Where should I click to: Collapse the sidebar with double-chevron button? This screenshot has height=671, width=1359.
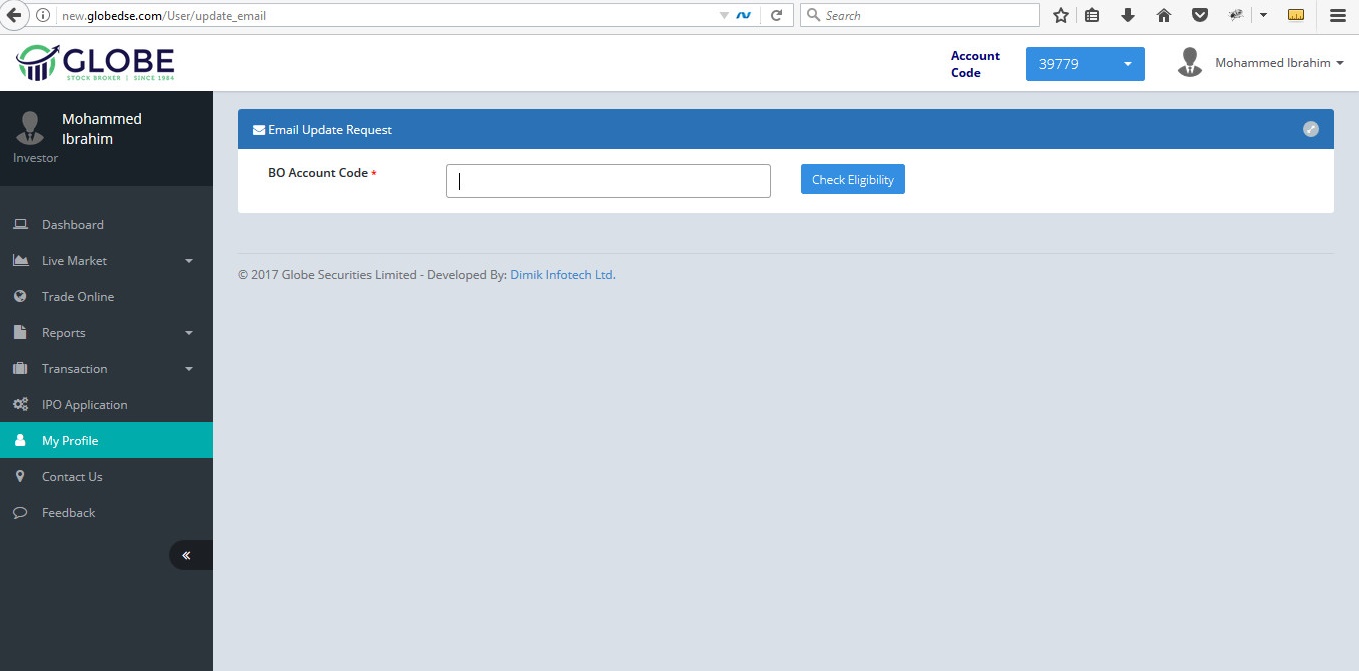187,555
